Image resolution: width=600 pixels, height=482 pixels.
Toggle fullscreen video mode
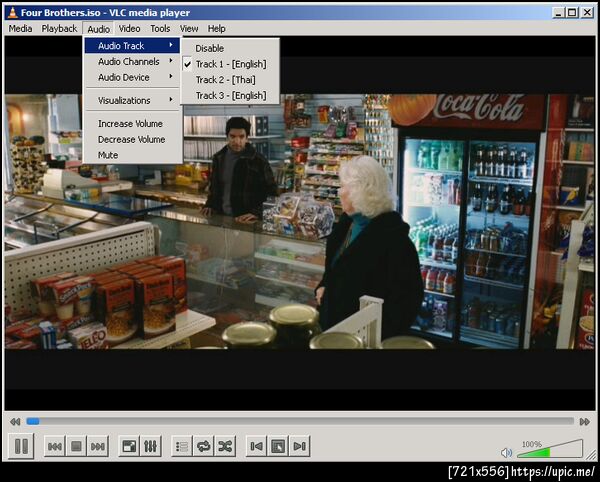click(129, 446)
